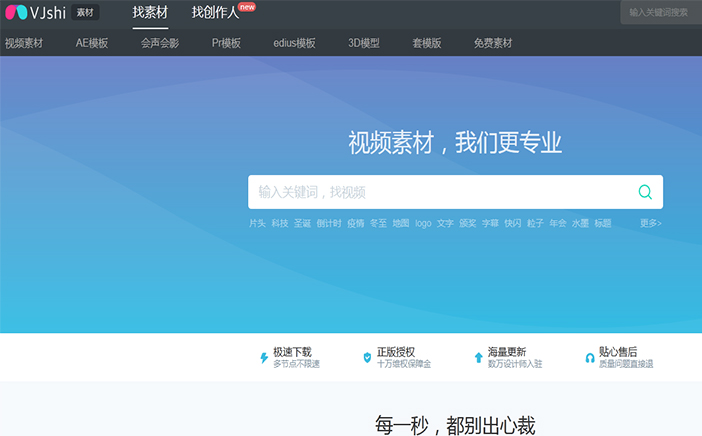Select the 片头 keyword tag
This screenshot has height=436, width=702.
pos(257,223)
